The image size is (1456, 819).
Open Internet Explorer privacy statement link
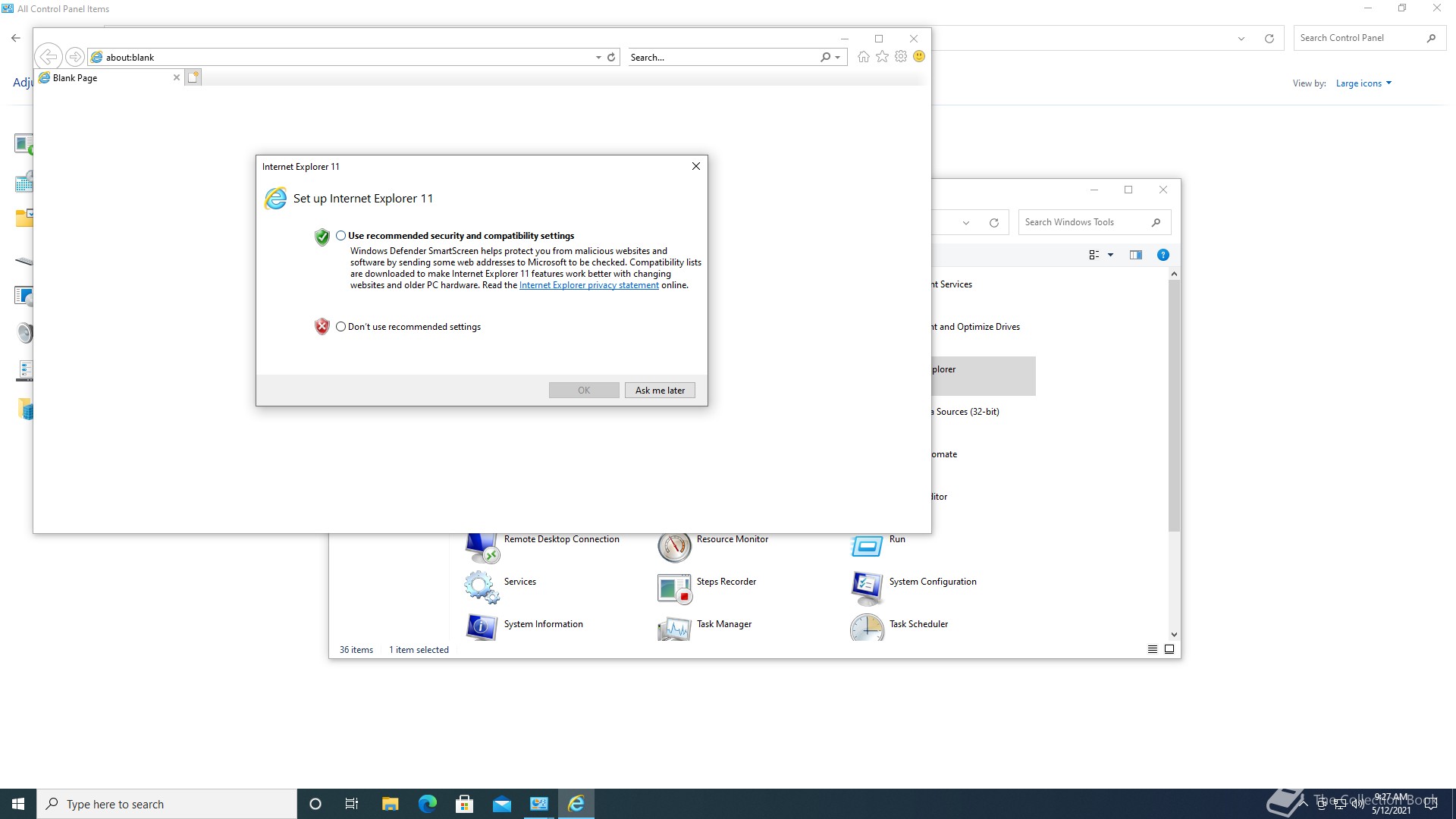pyautogui.click(x=588, y=286)
